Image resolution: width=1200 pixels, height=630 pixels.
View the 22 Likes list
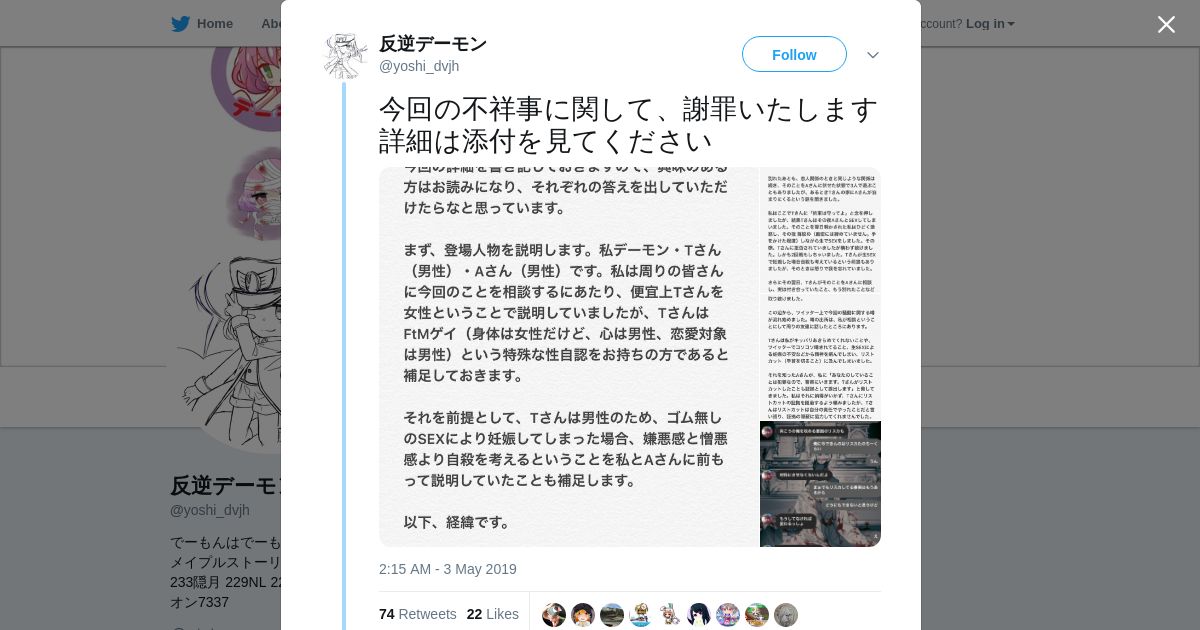tap(492, 614)
